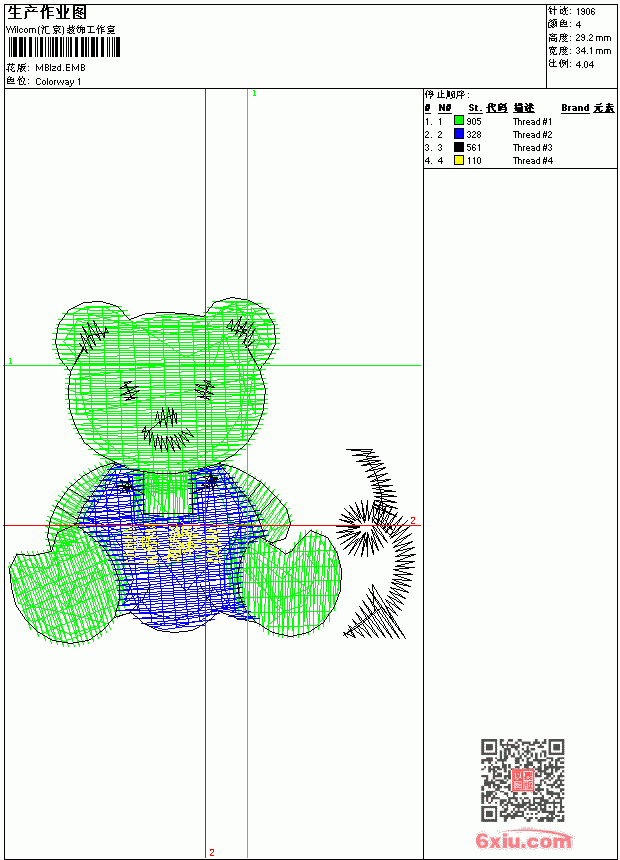Click the QR code in the lower right
Image resolution: width=620 pixels, height=860 pixels.
click(522, 779)
